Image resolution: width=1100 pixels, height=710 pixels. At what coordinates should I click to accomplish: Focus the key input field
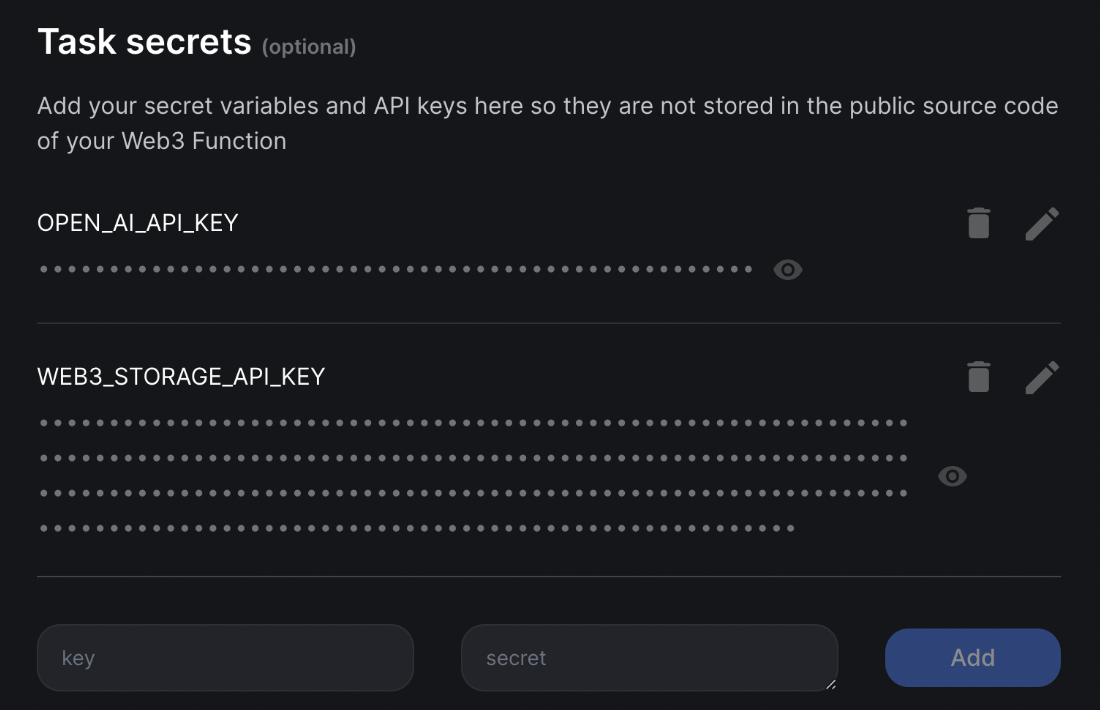[225, 657]
